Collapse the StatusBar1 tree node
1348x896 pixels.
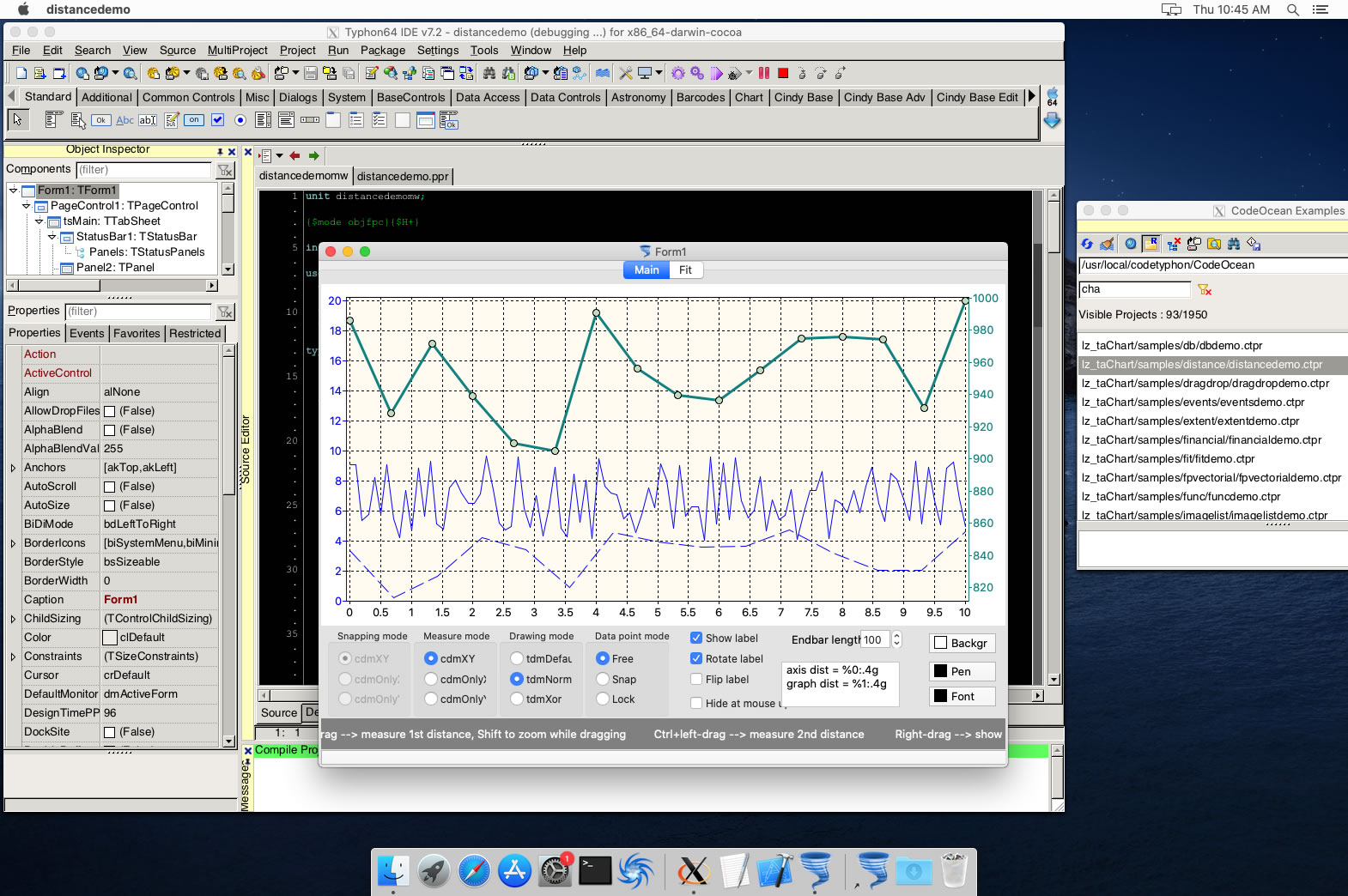(x=52, y=236)
